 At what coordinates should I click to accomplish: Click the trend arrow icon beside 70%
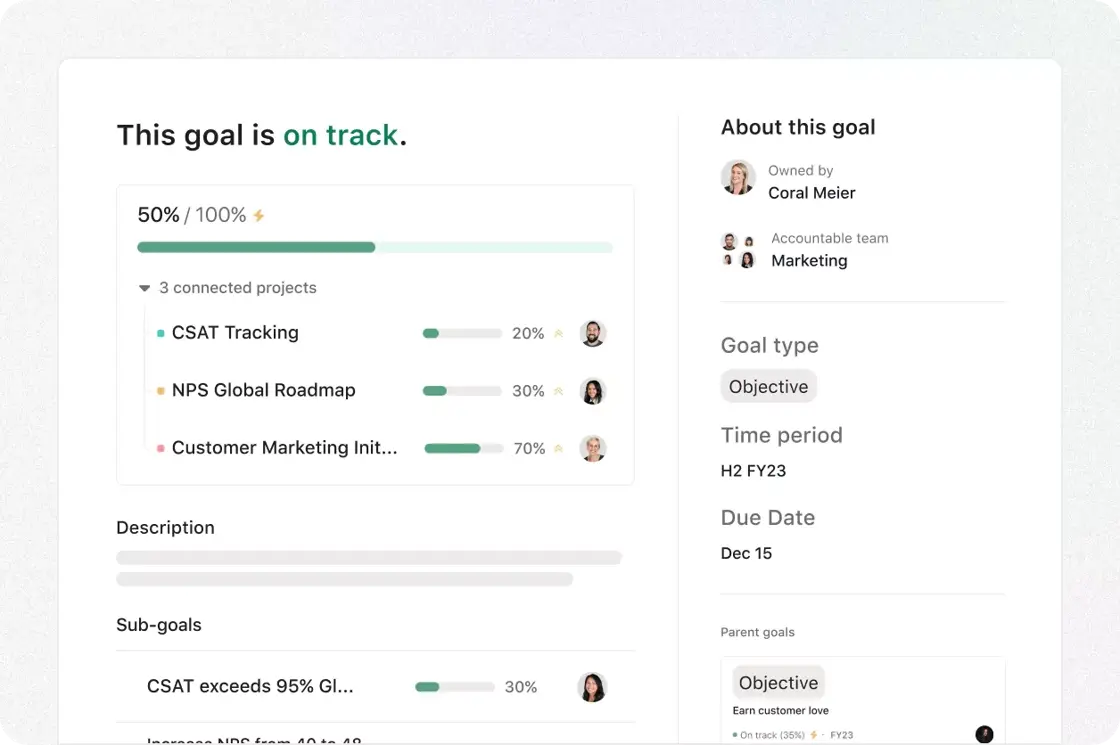pyautogui.click(x=559, y=449)
